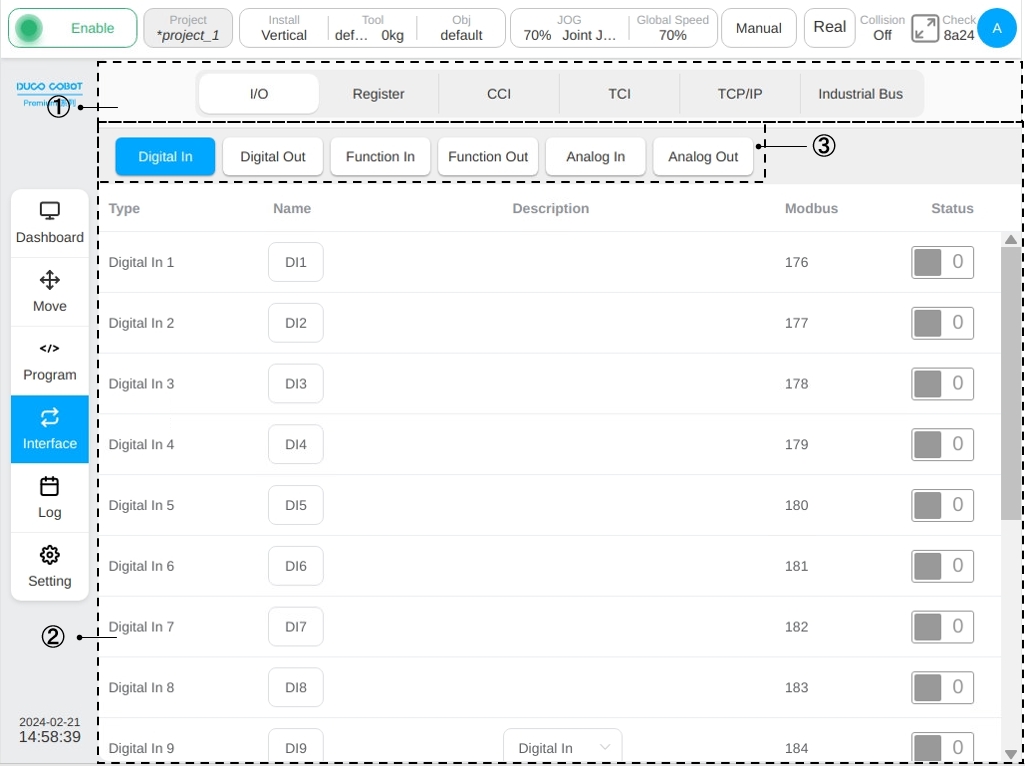Open the Move arrows icon
The image size is (1025, 766).
pos(50,280)
